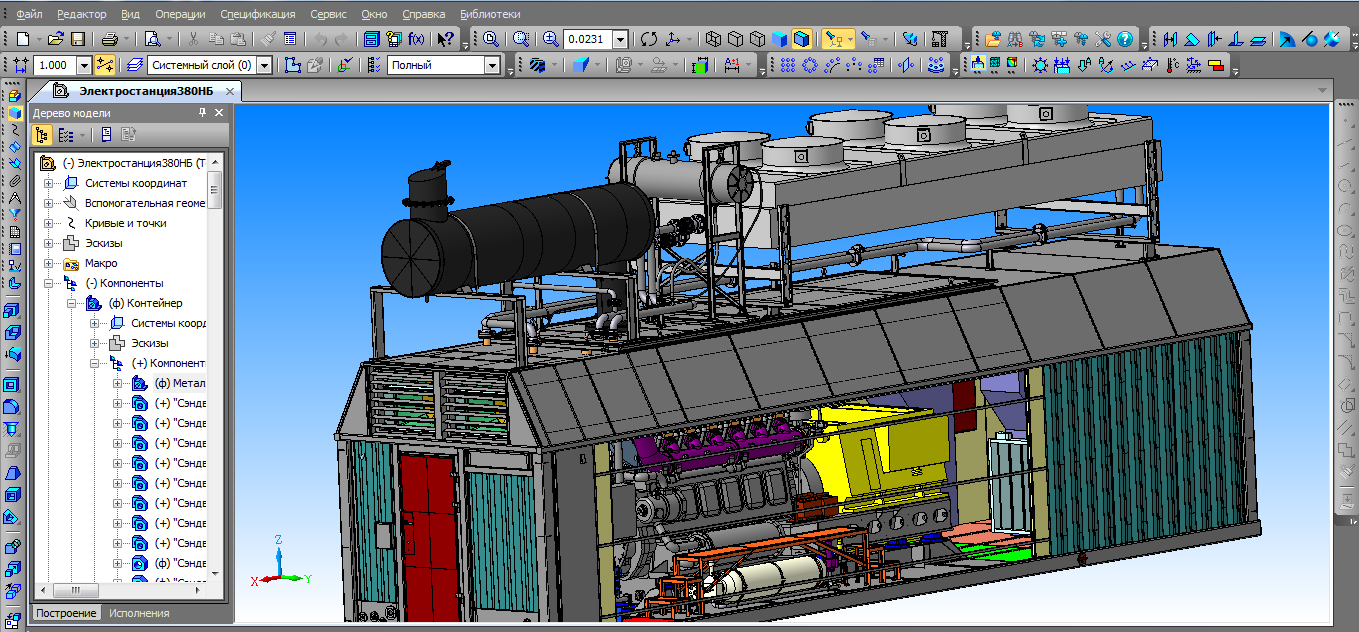Click the Save document icon

click(77, 39)
